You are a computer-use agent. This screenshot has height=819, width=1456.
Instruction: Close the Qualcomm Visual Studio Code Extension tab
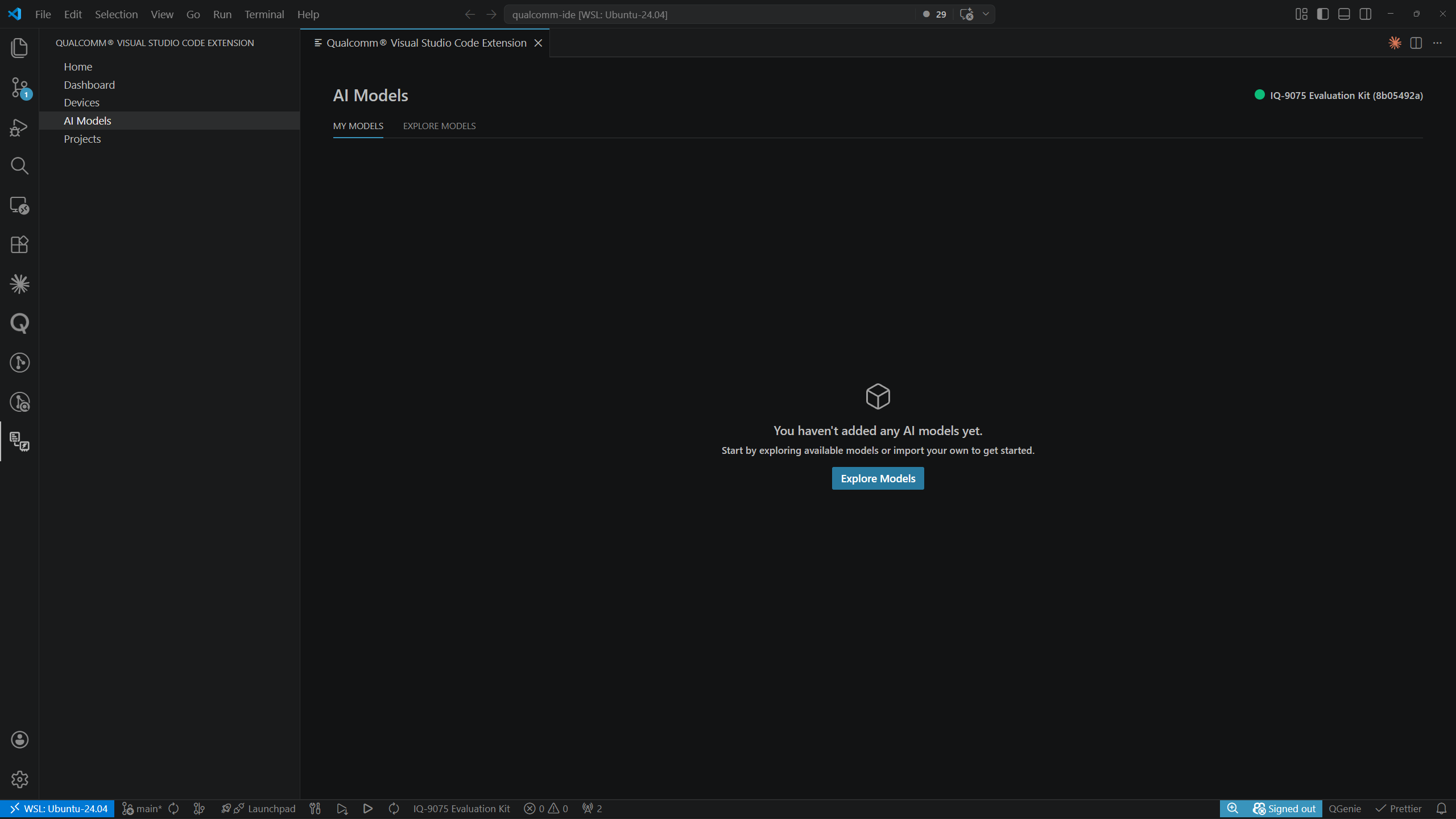[538, 43]
